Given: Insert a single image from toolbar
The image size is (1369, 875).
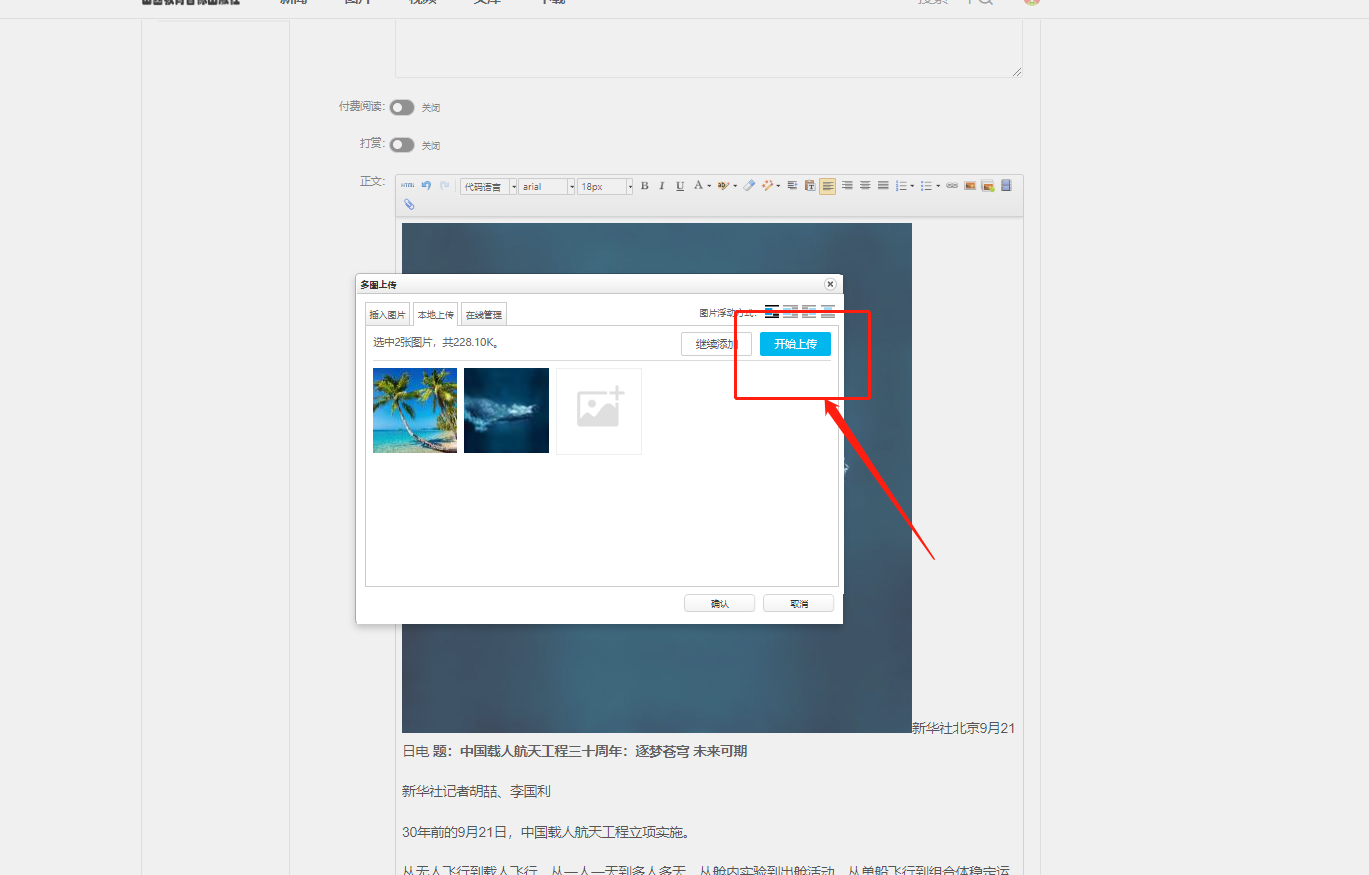Looking at the screenshot, I should pyautogui.click(x=970, y=186).
